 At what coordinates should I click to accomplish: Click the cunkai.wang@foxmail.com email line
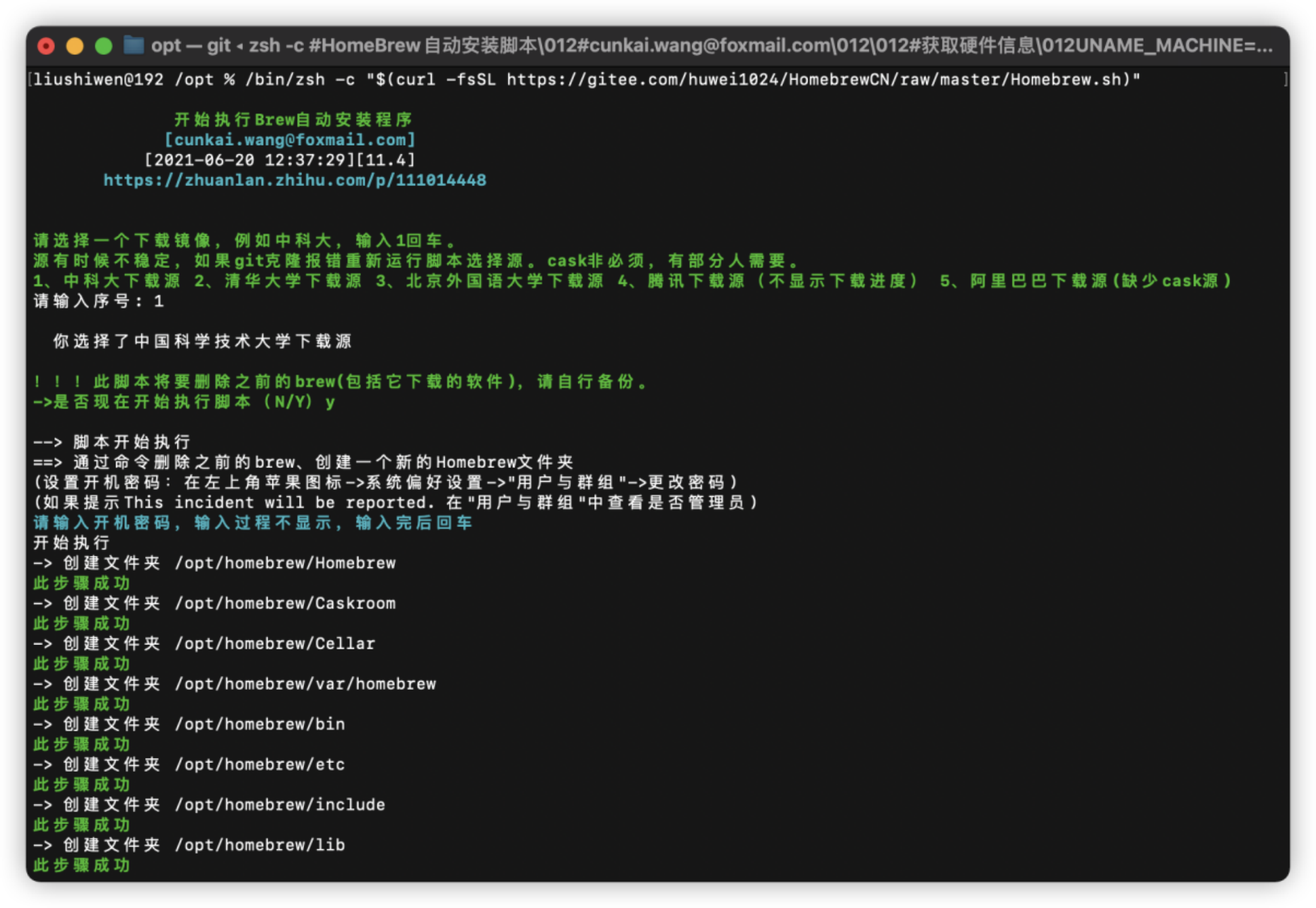[x=290, y=140]
